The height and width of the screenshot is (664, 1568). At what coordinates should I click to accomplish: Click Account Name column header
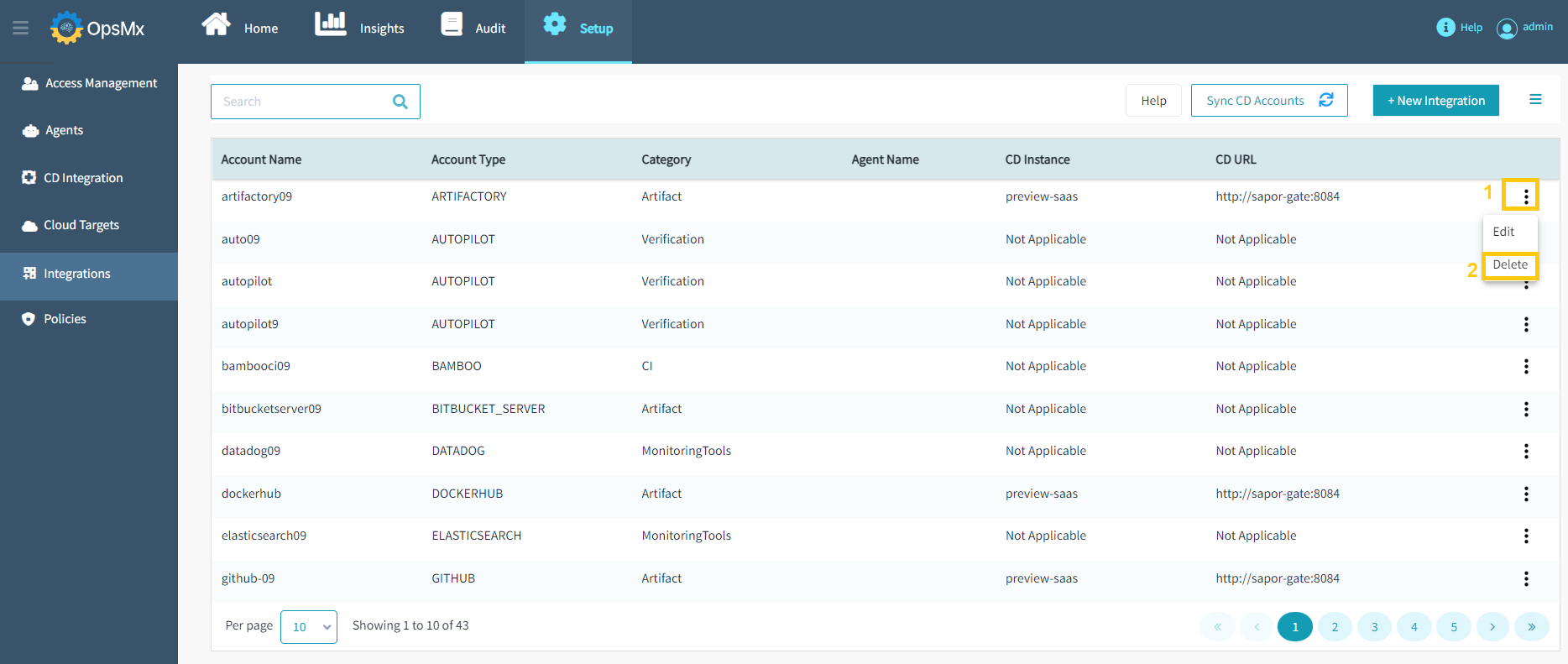click(261, 159)
